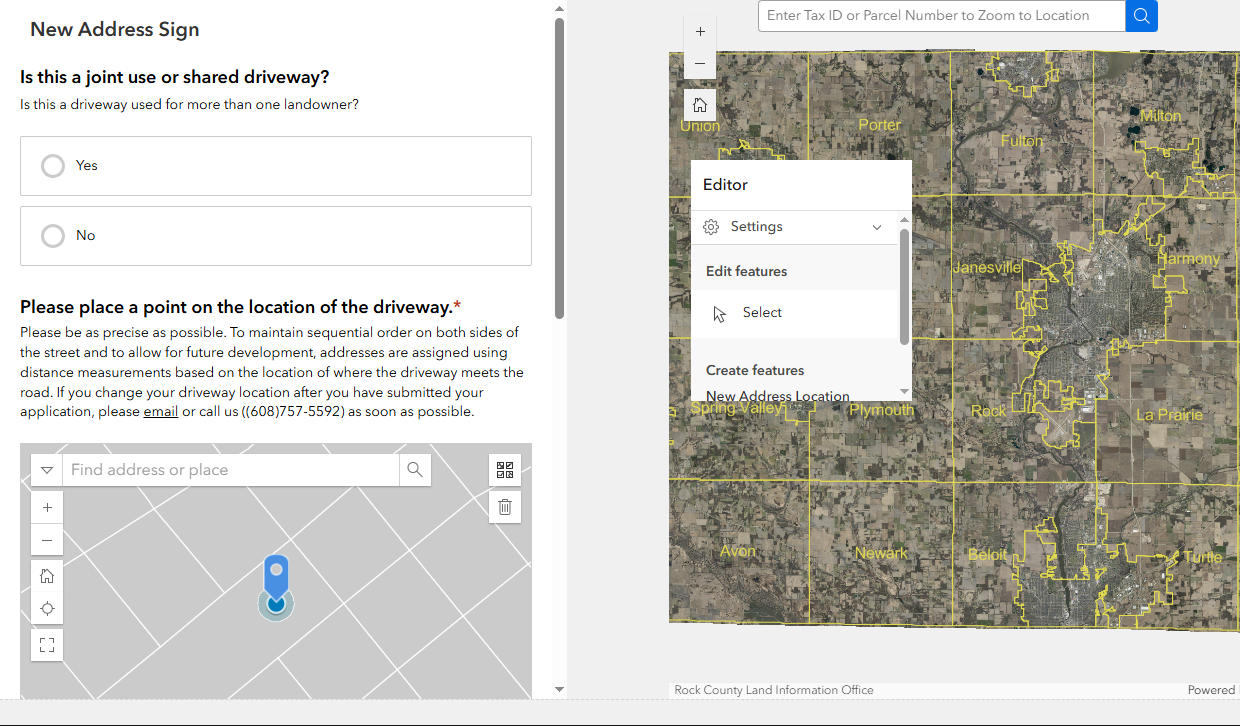This screenshot has height=726, width=1240.
Task: Click the blue parcel search magnifier button
Action: point(1141,16)
